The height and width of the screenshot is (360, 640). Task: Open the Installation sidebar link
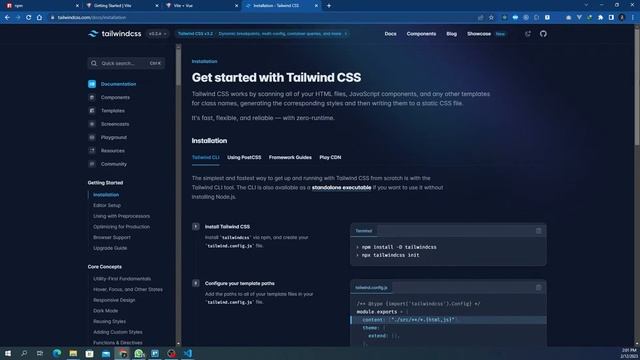pos(106,195)
